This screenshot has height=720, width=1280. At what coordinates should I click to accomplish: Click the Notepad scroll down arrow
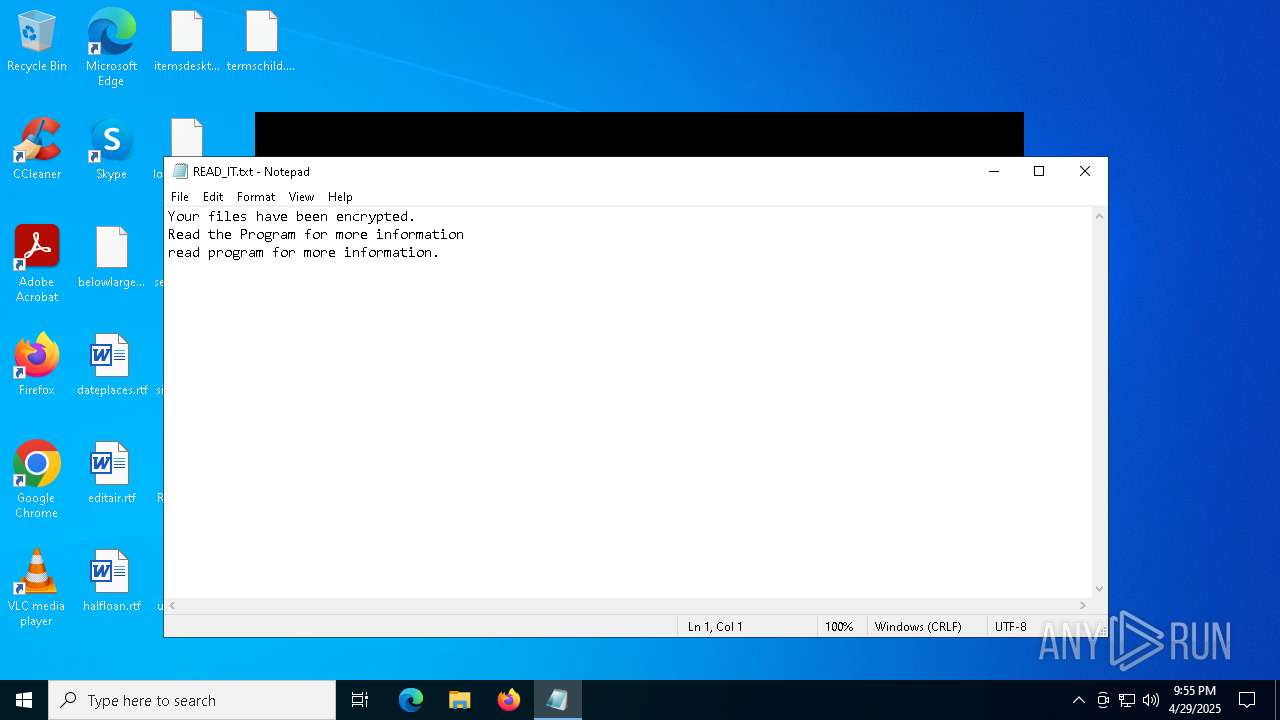coord(1100,589)
